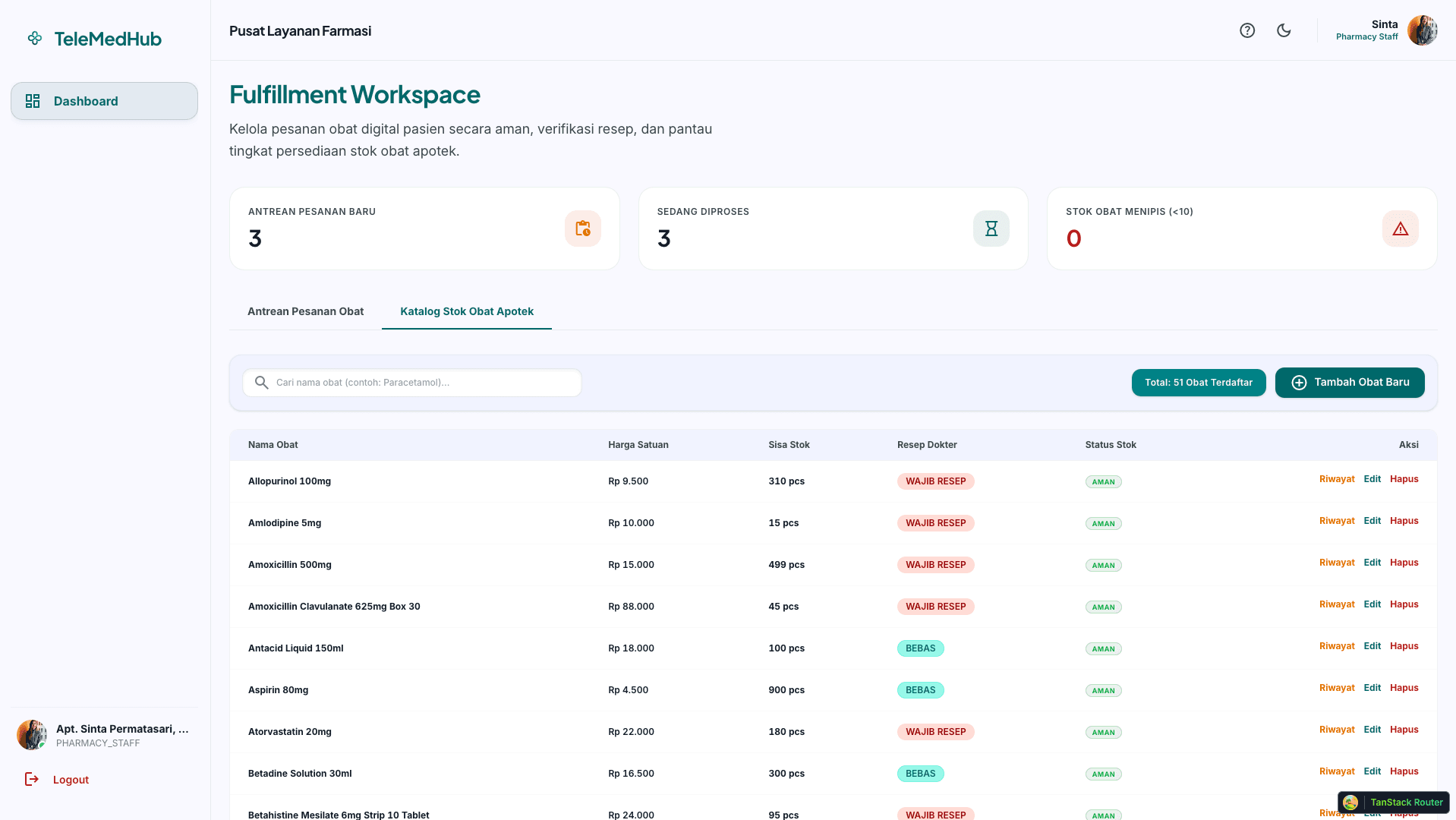Edit Betadine Solution 30ml row
The image size is (1456, 820).
[1372, 771]
